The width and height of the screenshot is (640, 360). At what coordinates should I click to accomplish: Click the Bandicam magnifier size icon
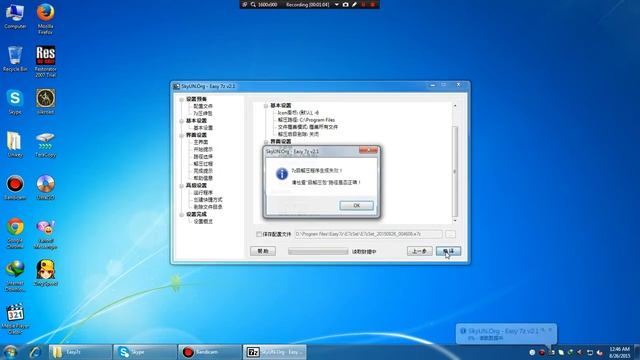253,4
